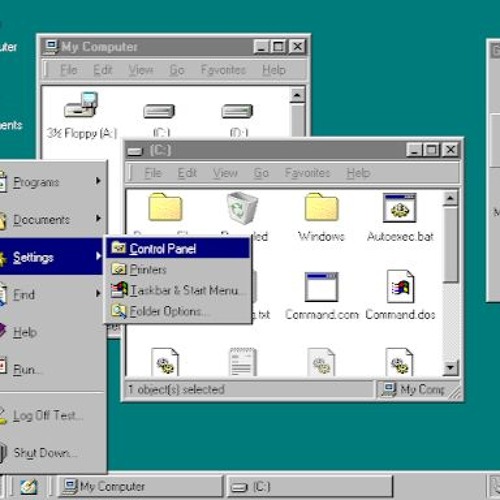500x500 pixels.
Task: Click the '1 object(s) selected' status text
Action: [176, 389]
